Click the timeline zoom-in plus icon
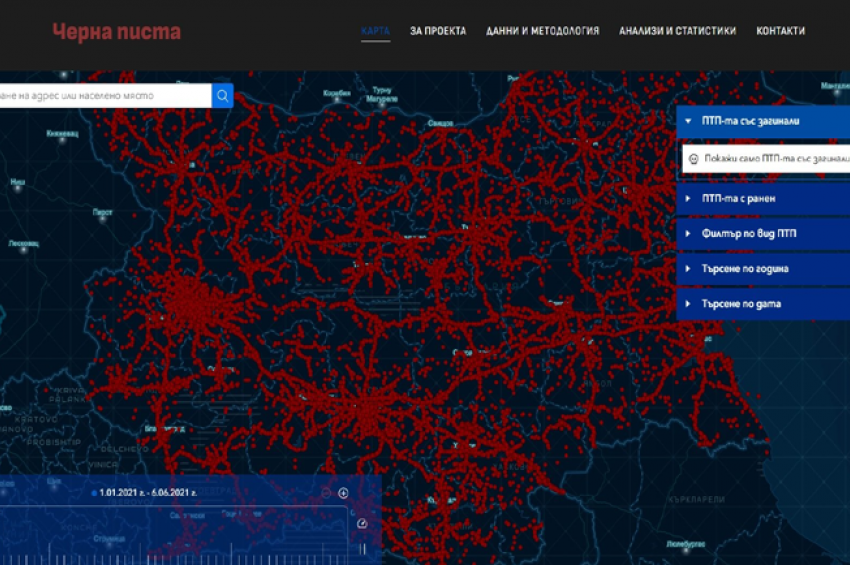The image size is (850, 565). [343, 493]
